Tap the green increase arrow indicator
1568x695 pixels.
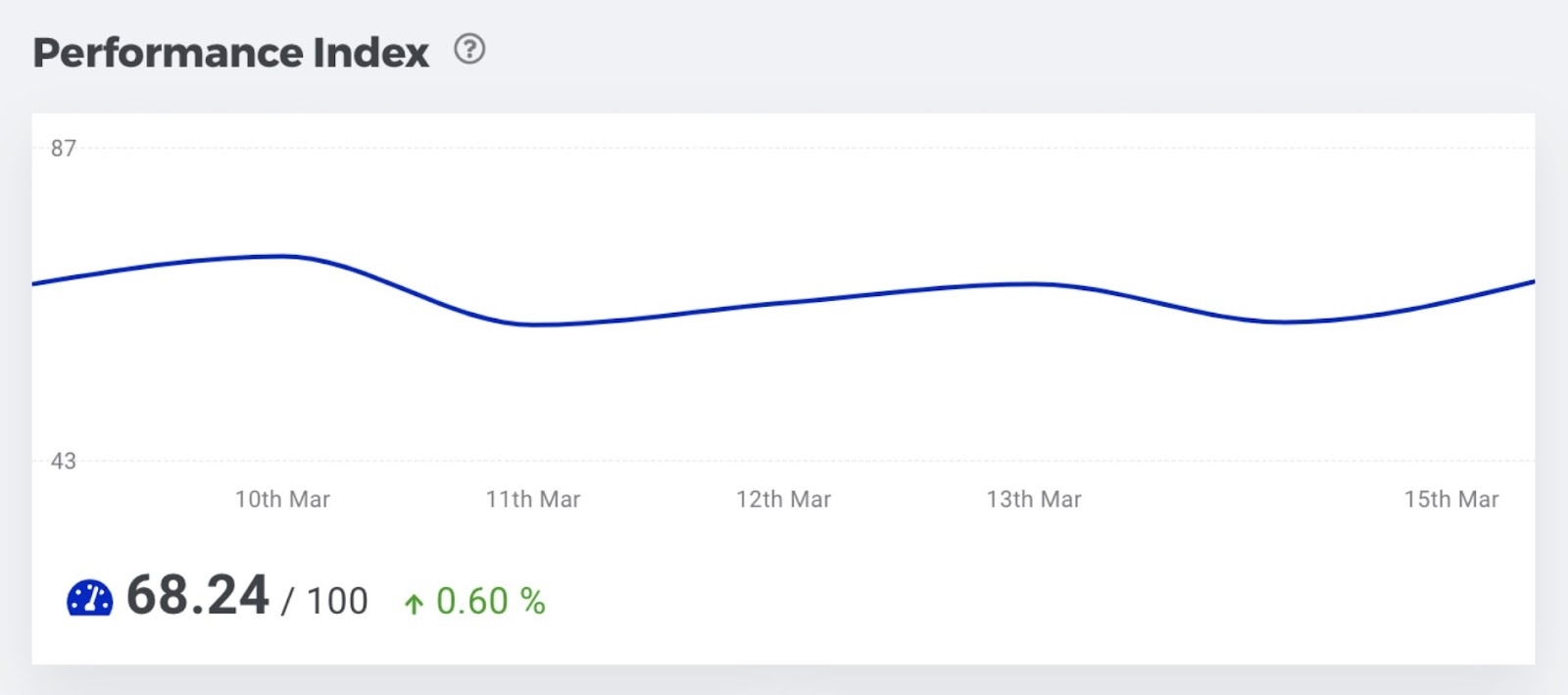[x=416, y=602]
